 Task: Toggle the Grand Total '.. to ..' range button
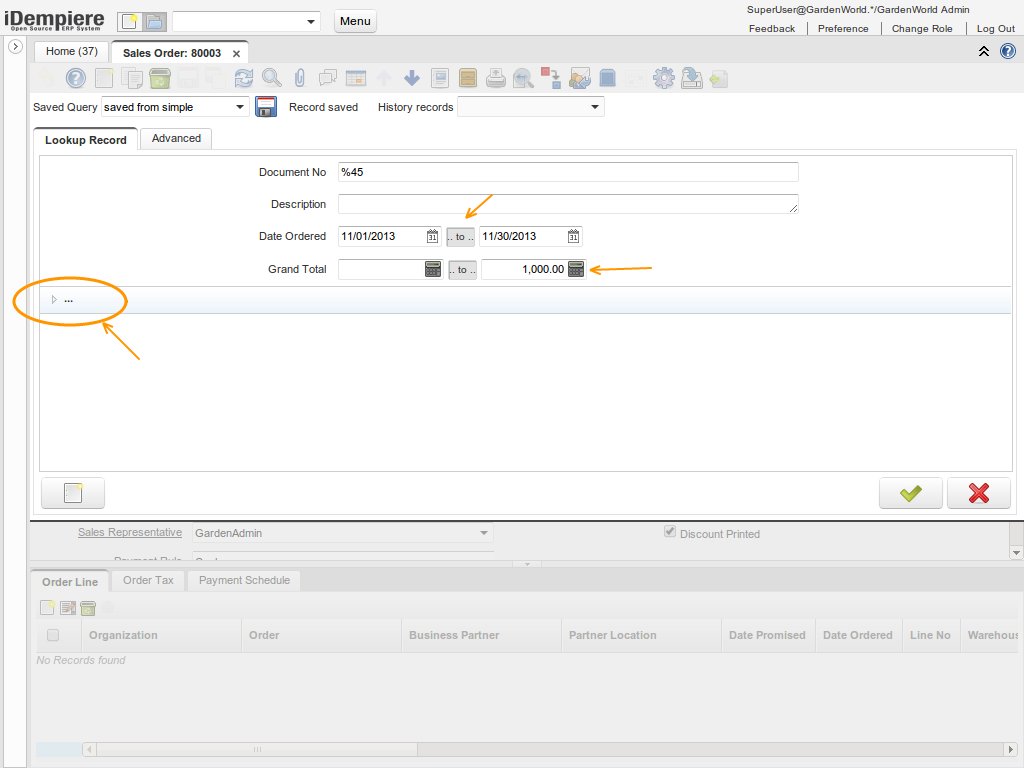(x=462, y=269)
